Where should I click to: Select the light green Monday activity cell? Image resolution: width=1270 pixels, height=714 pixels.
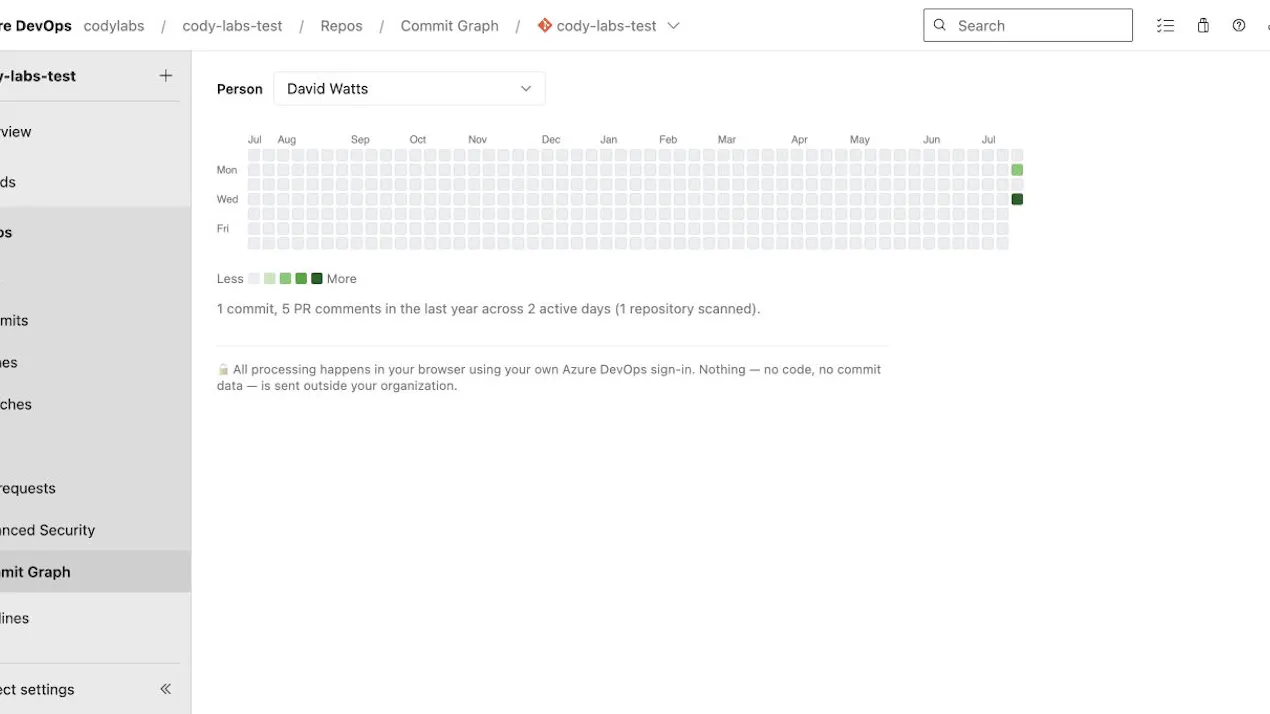click(x=1017, y=170)
